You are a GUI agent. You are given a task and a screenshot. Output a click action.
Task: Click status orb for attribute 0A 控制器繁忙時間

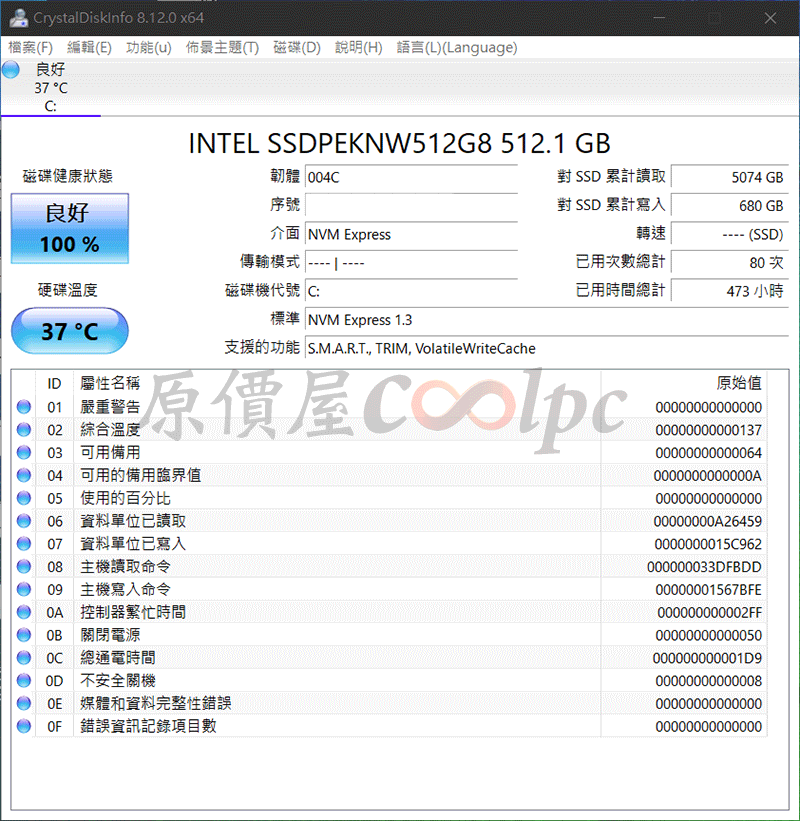[24, 612]
